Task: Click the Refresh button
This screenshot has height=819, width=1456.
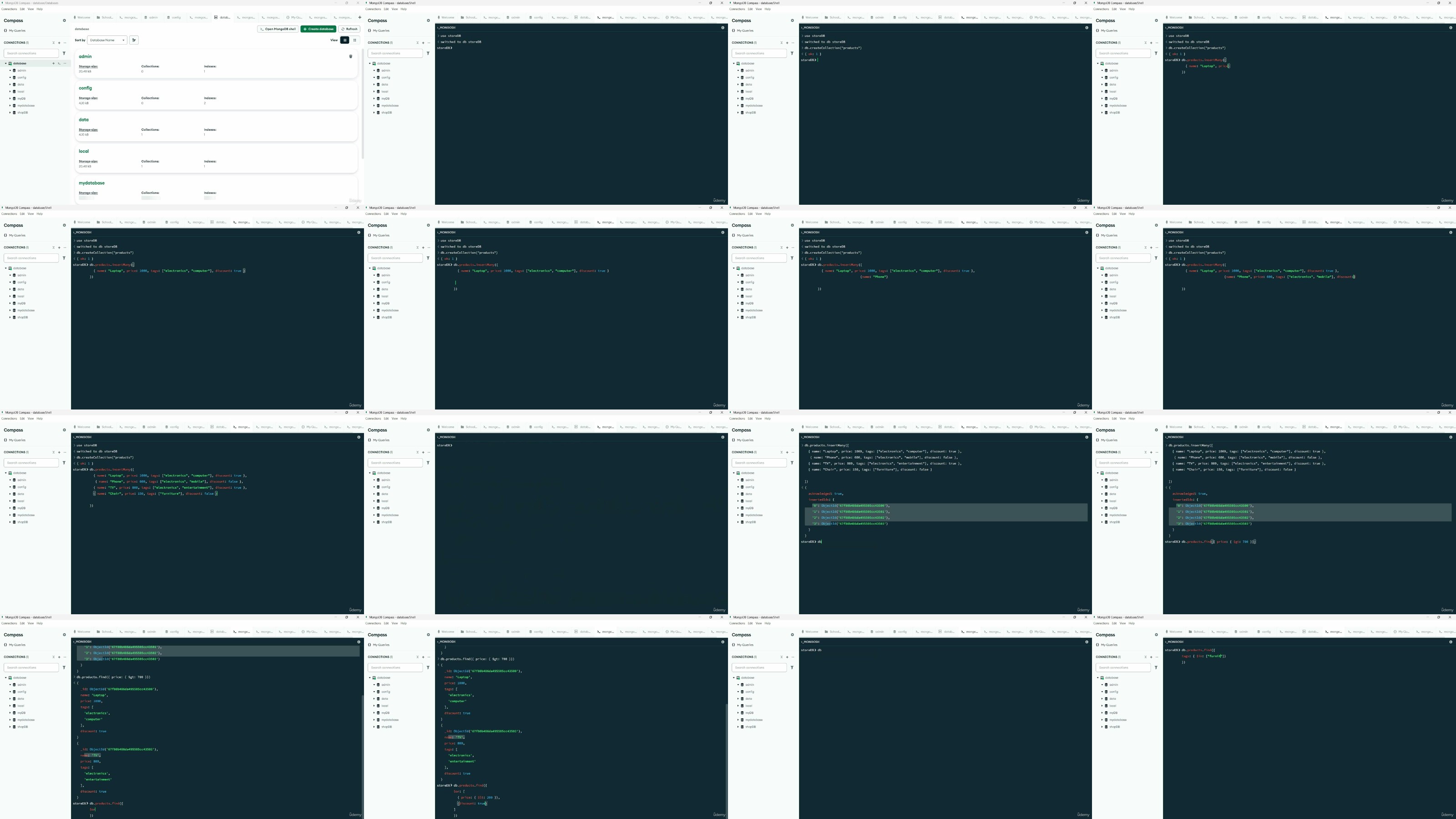Action: 349,29
